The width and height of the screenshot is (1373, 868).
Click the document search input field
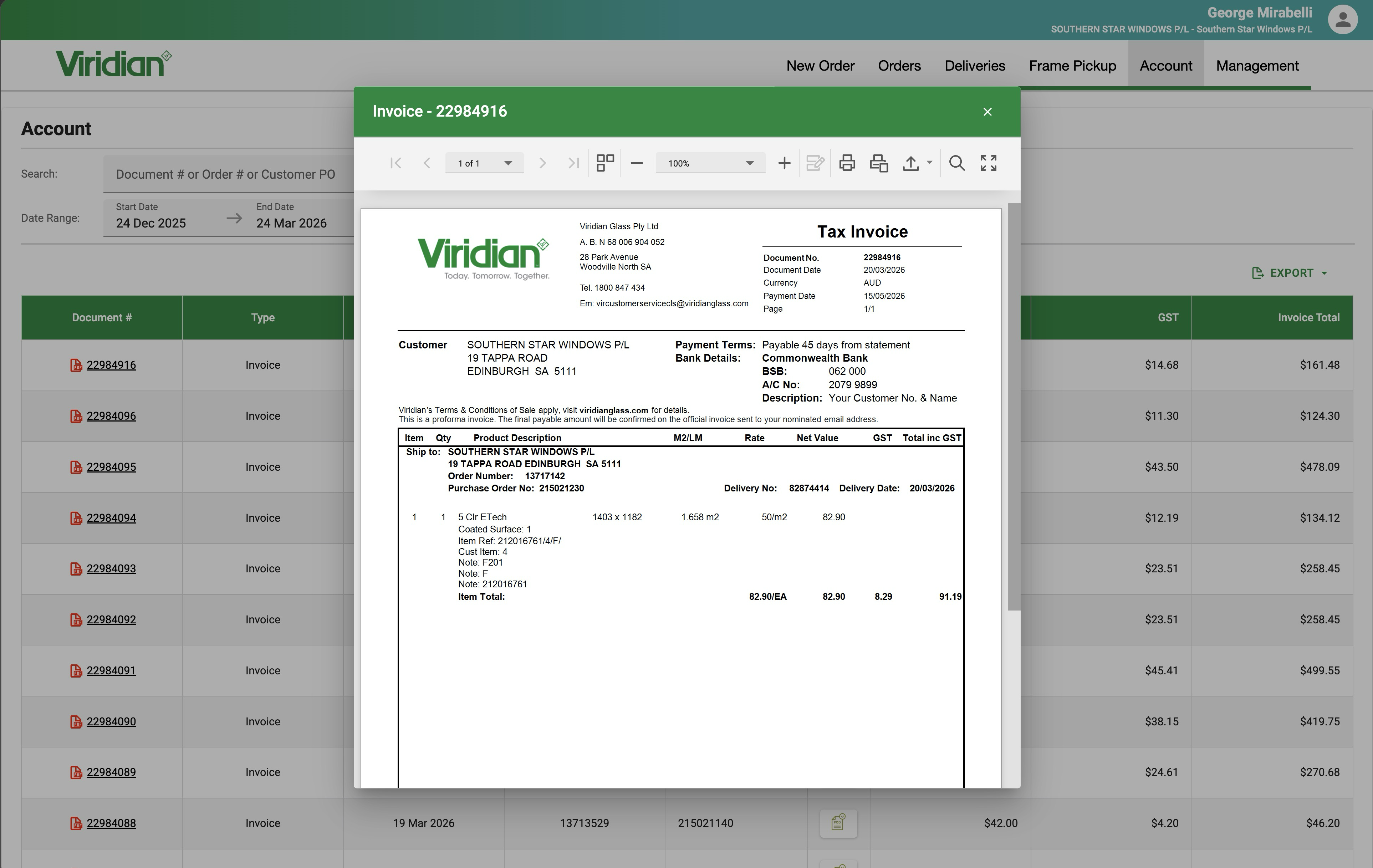[x=229, y=174]
